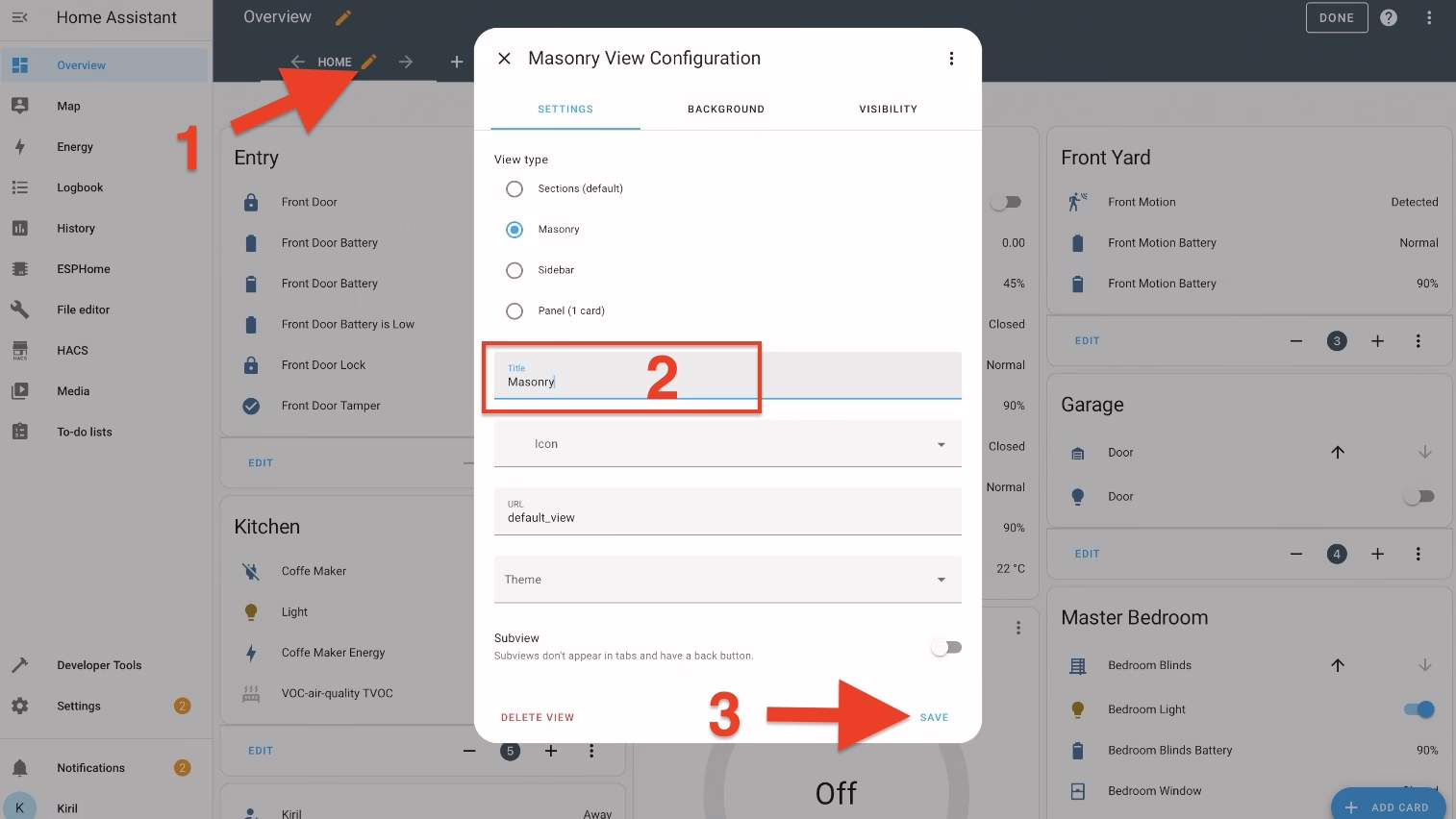Click EDIT on the Kitchen card
This screenshot has width=1456, height=819.
click(261, 751)
